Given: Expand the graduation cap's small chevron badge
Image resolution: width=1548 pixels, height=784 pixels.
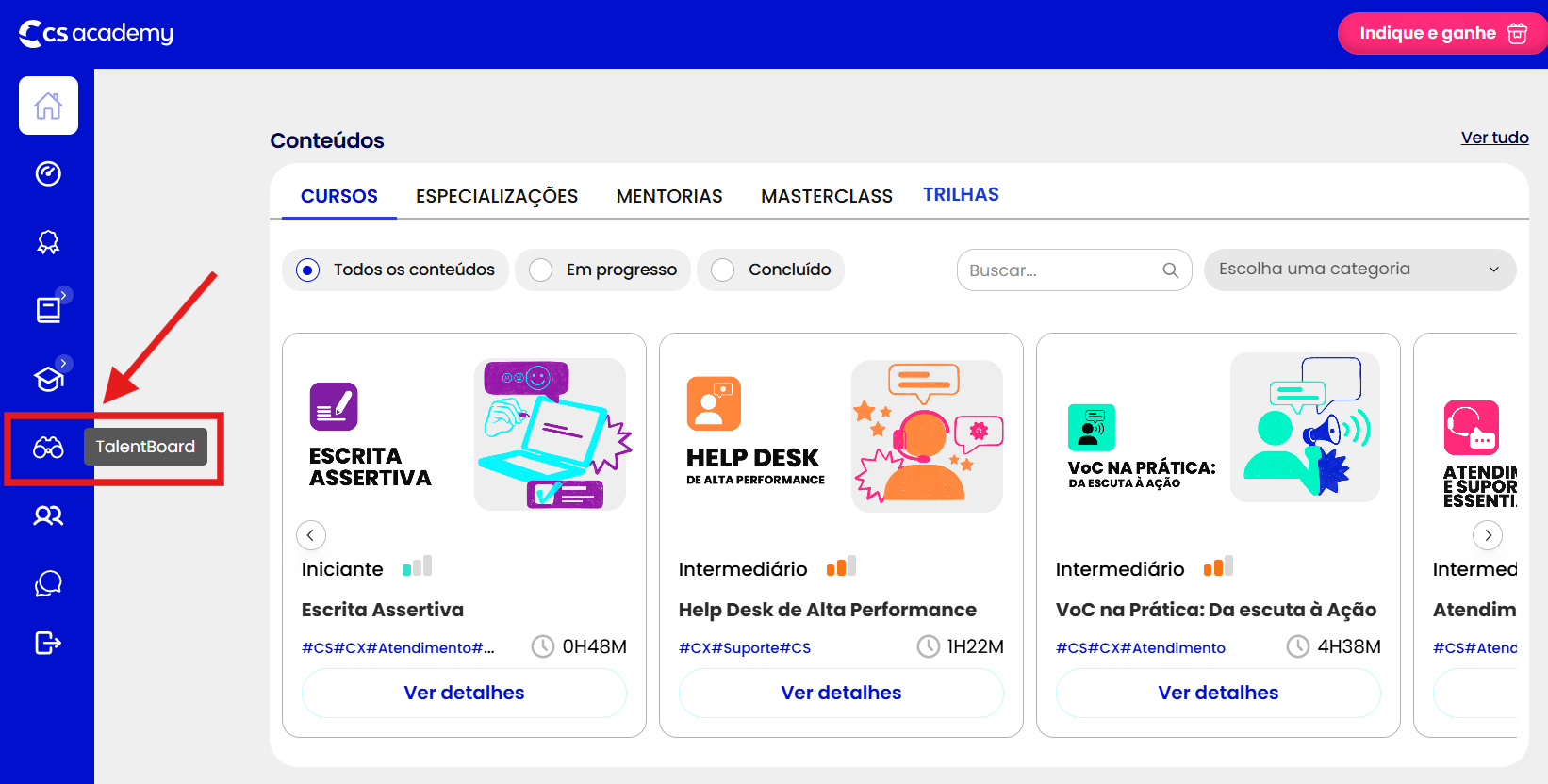Looking at the screenshot, I should [x=64, y=363].
